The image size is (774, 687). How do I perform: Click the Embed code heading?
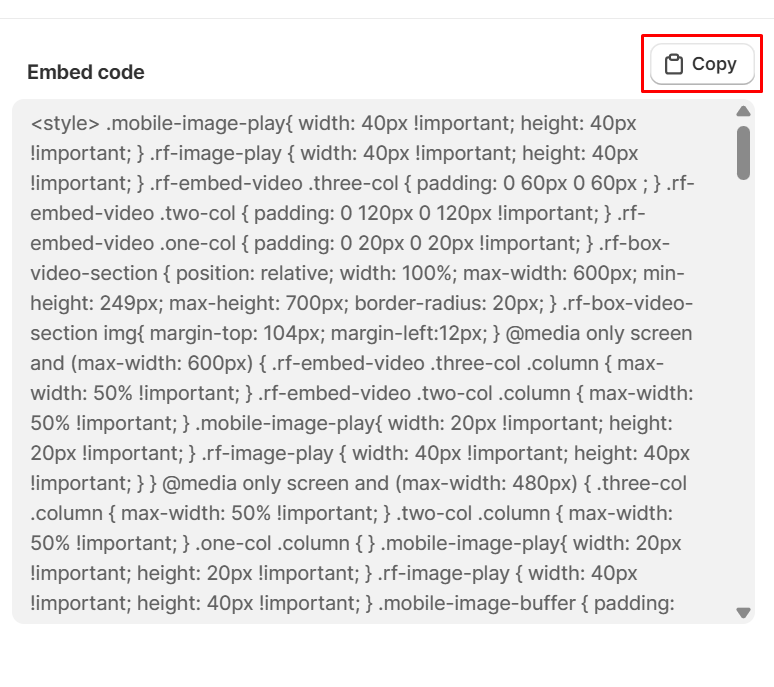point(86,72)
